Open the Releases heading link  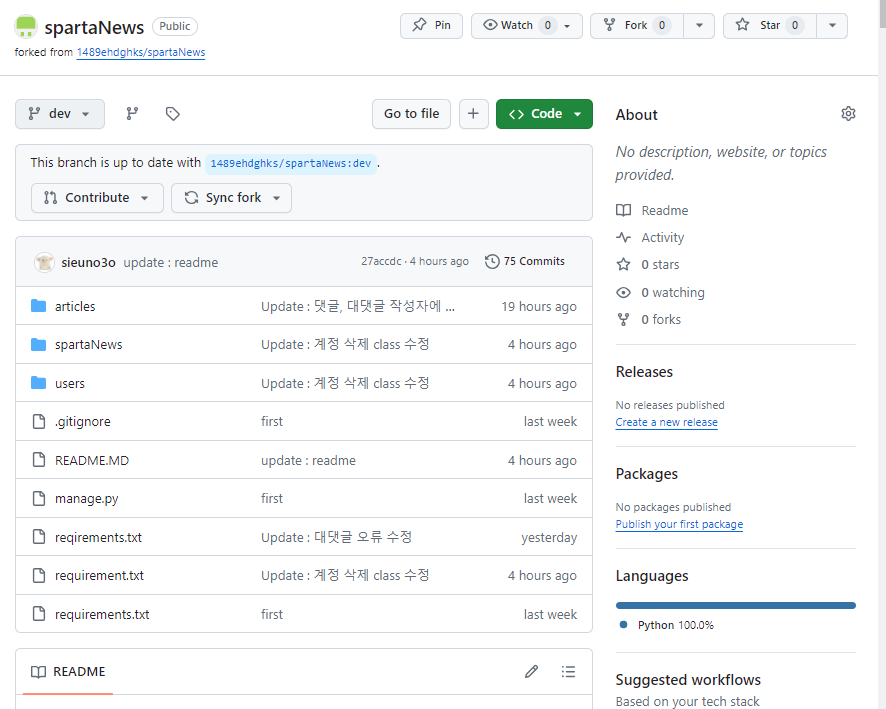click(644, 372)
